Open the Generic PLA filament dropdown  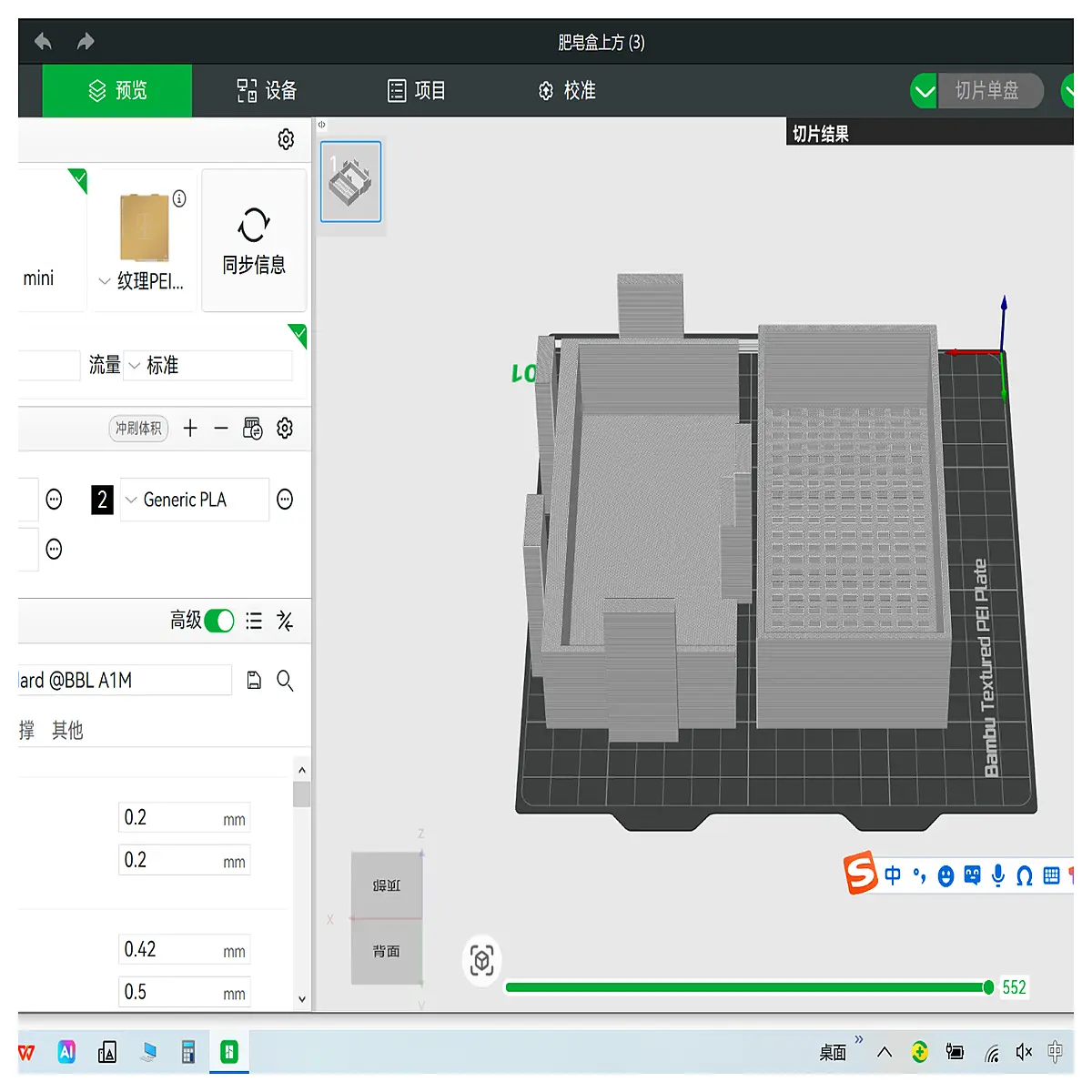195,500
